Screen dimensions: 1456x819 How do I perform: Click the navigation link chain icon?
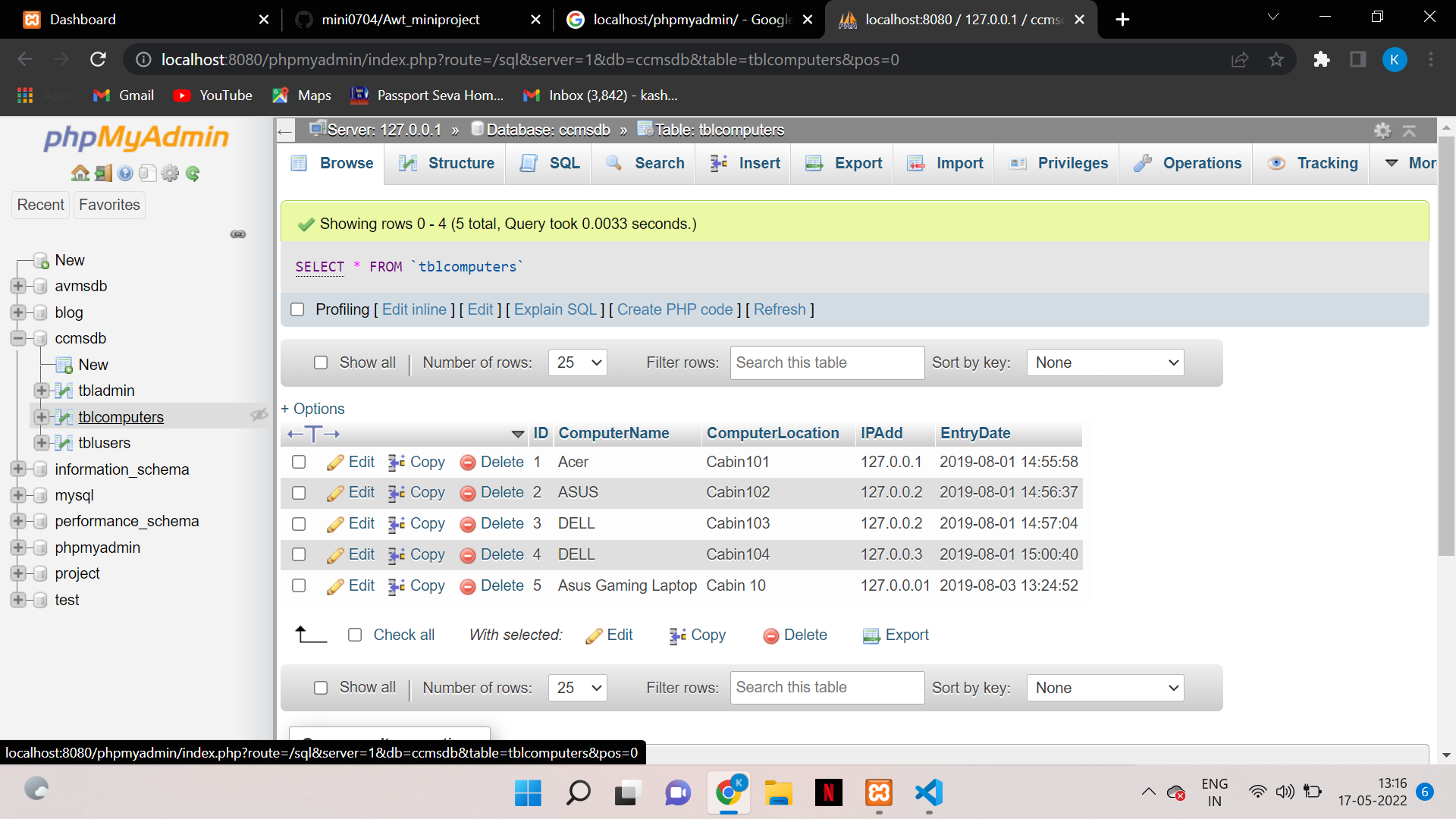click(x=238, y=234)
